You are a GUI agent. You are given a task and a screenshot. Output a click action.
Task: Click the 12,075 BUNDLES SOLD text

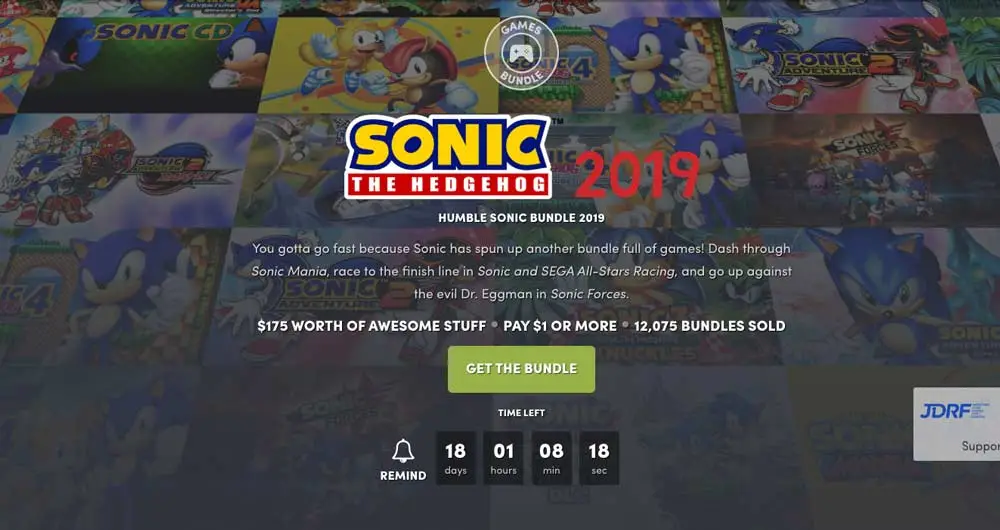[709, 326]
